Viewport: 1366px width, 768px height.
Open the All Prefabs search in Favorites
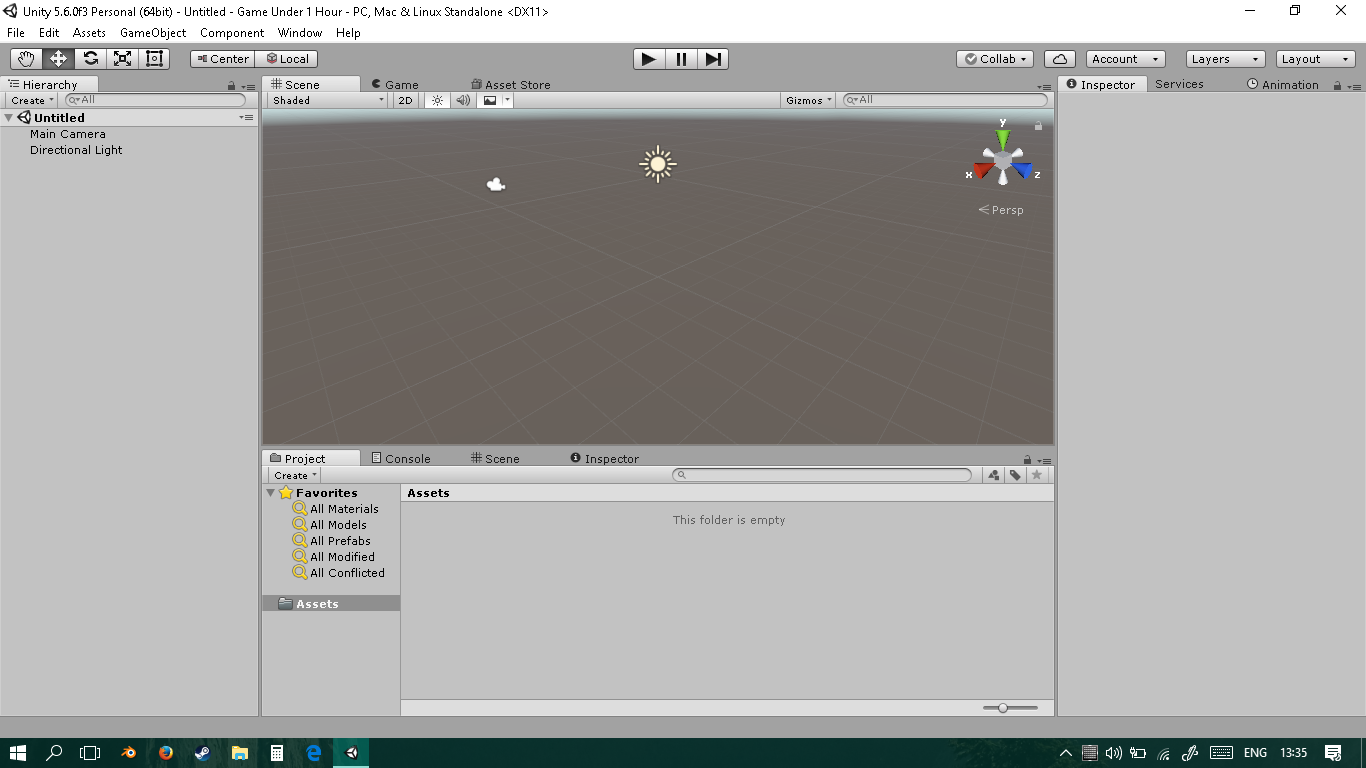point(339,540)
